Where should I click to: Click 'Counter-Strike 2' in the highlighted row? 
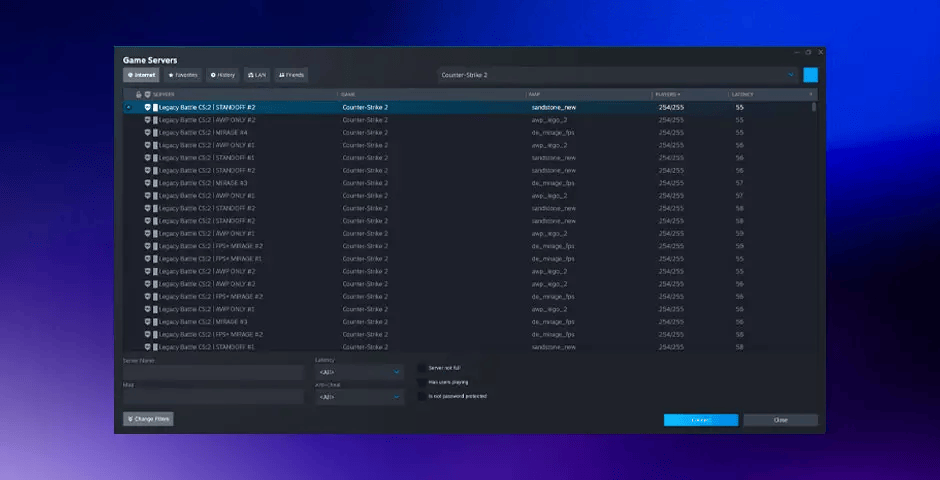tap(365, 107)
